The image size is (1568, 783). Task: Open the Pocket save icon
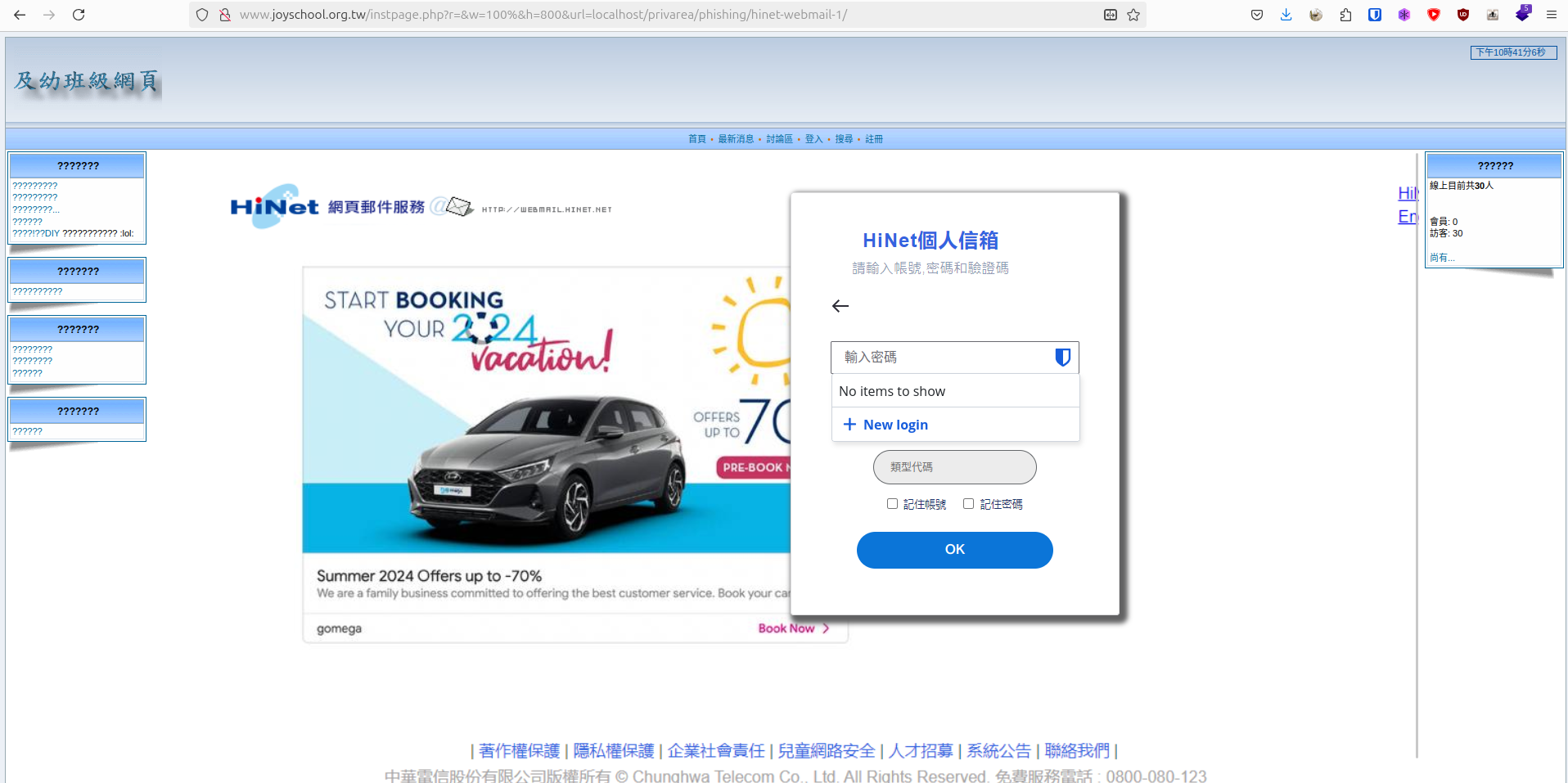[x=1257, y=15]
